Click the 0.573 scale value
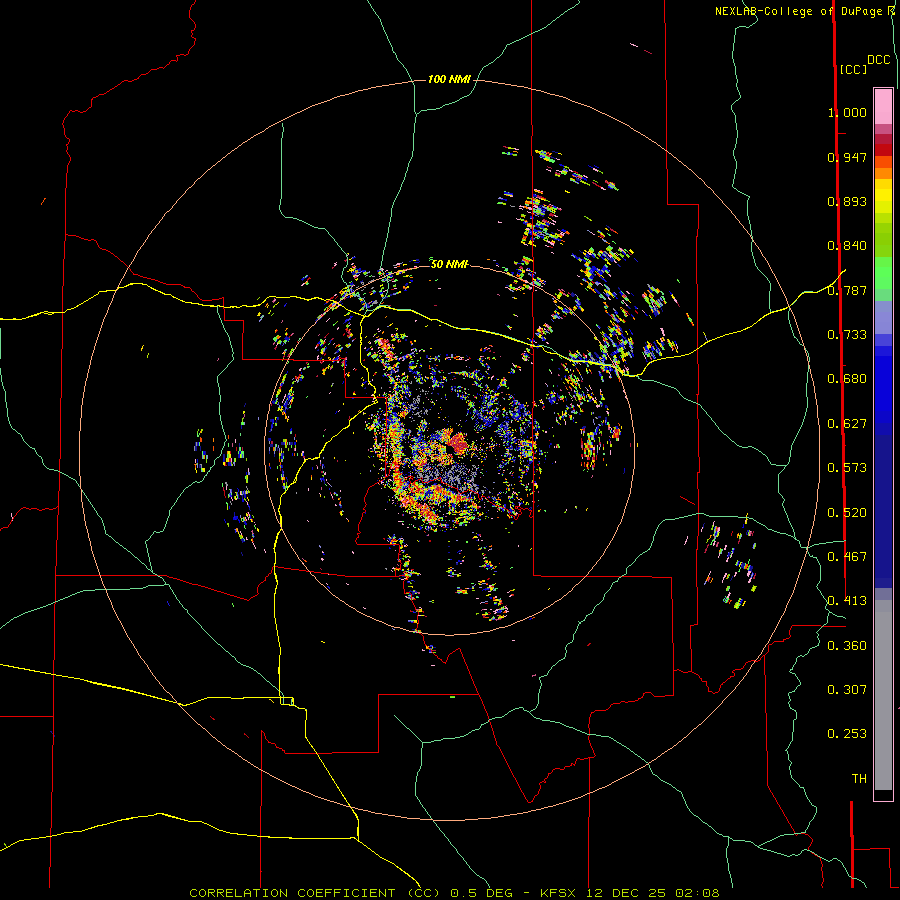The width and height of the screenshot is (900, 900). click(x=847, y=468)
